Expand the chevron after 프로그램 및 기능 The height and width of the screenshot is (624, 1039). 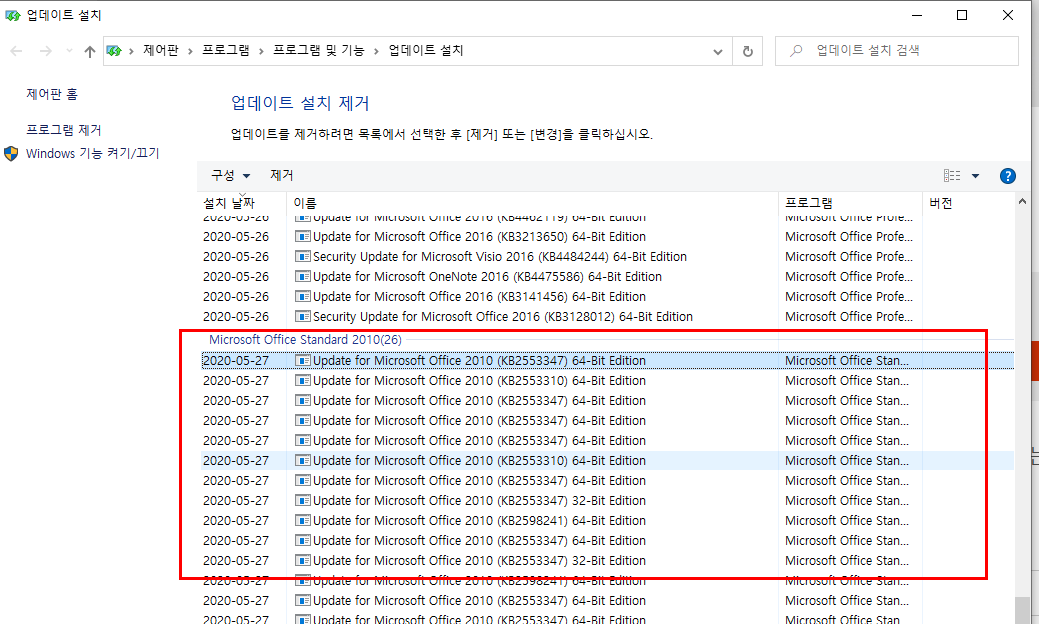tap(376, 51)
